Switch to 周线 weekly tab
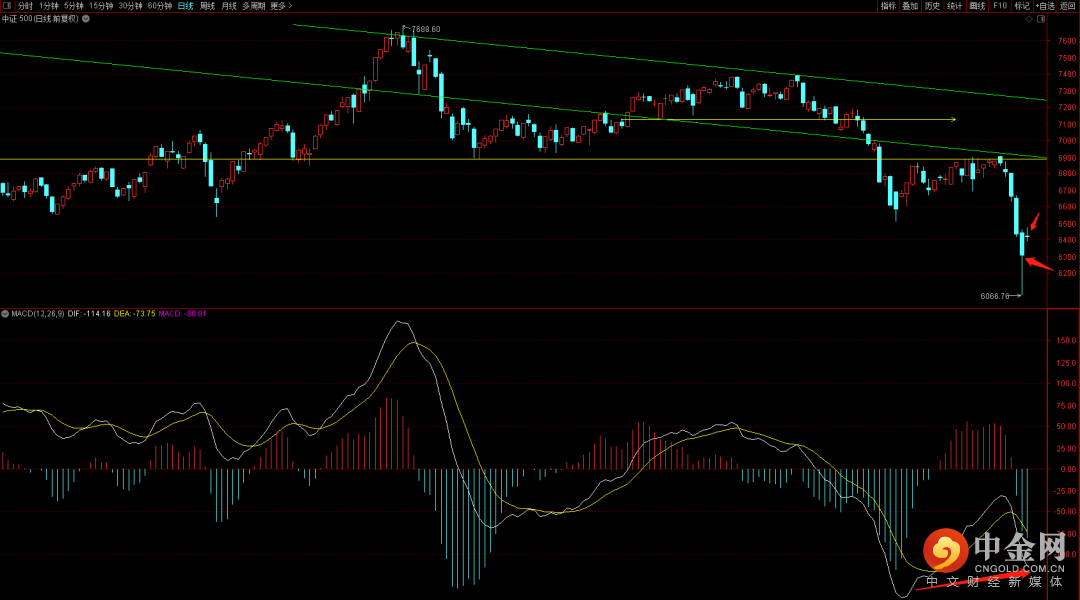Viewport: 1080px width, 600px height. (207, 6)
